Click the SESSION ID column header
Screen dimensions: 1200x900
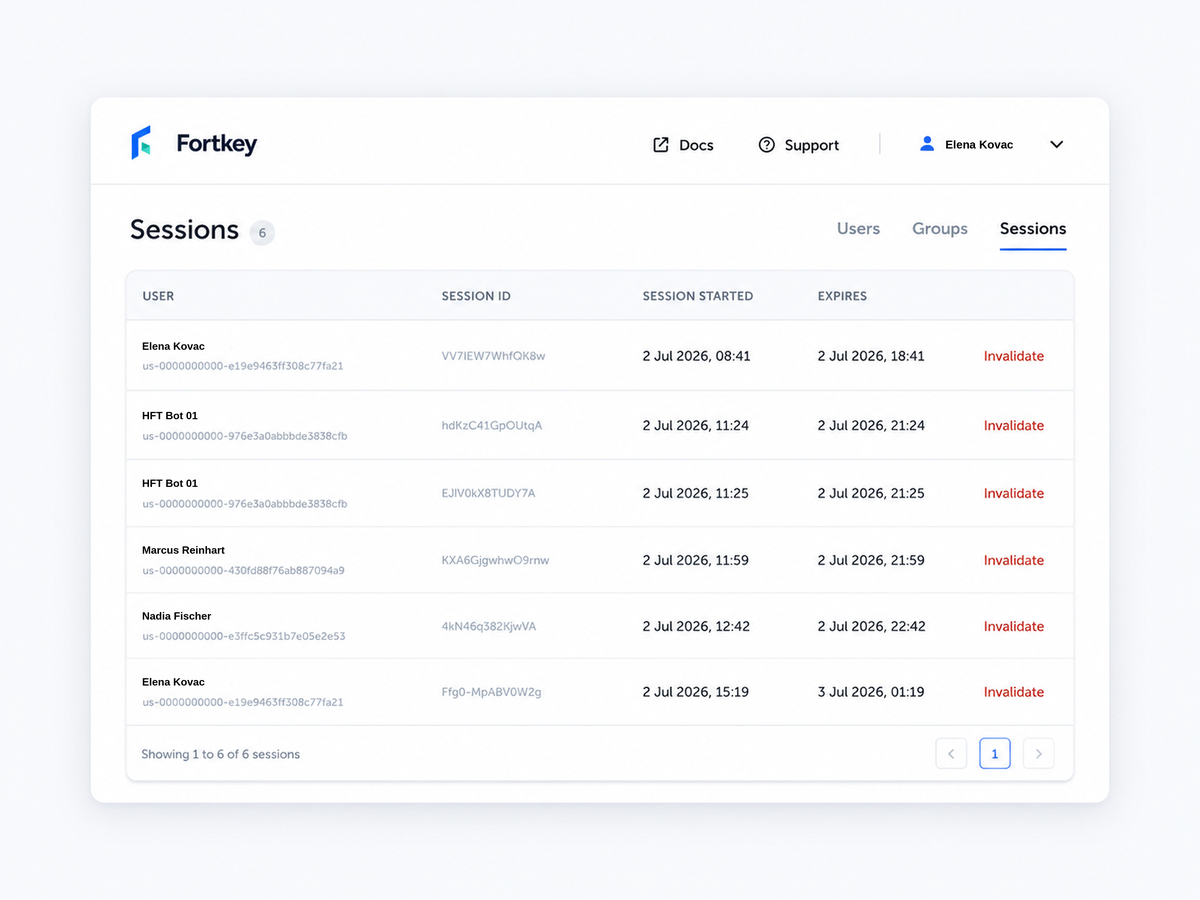coord(476,296)
